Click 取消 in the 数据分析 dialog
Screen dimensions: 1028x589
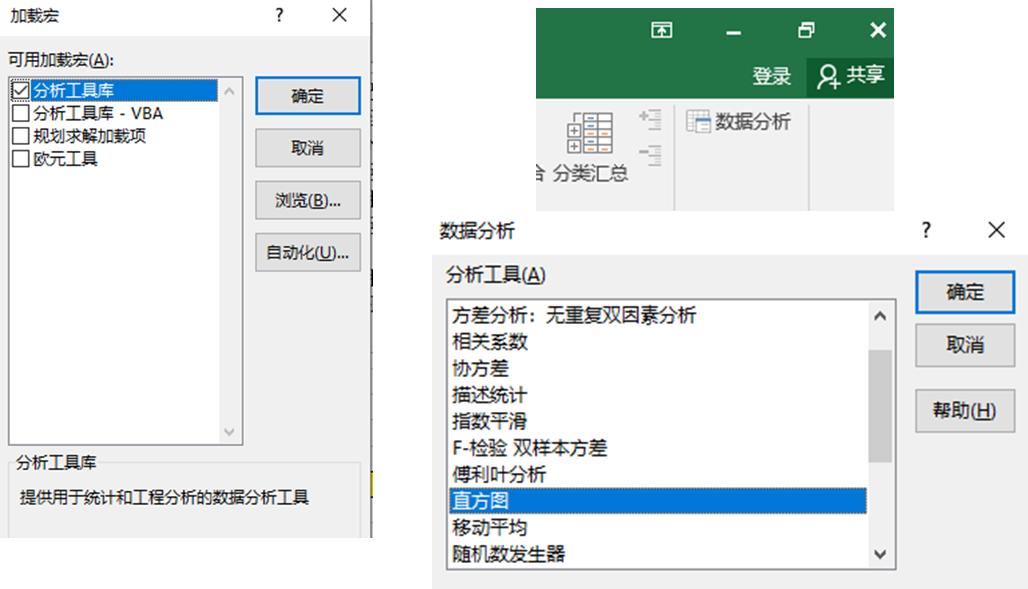[965, 345]
